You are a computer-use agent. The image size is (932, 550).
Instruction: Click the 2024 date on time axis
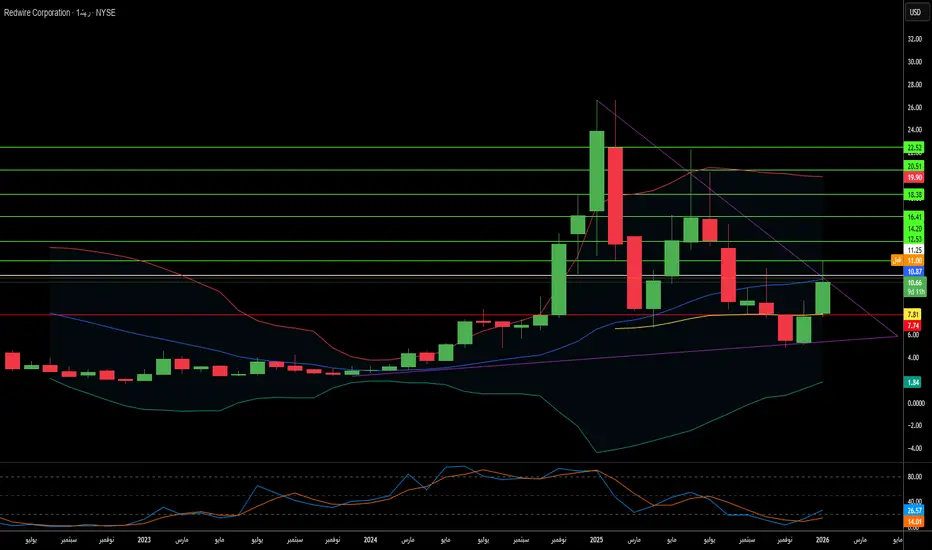[x=370, y=540]
